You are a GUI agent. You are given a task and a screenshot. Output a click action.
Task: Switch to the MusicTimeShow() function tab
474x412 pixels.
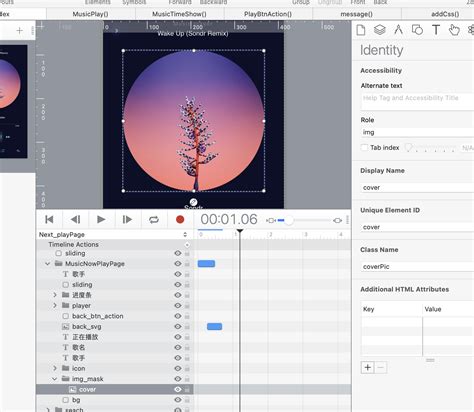[179, 14]
